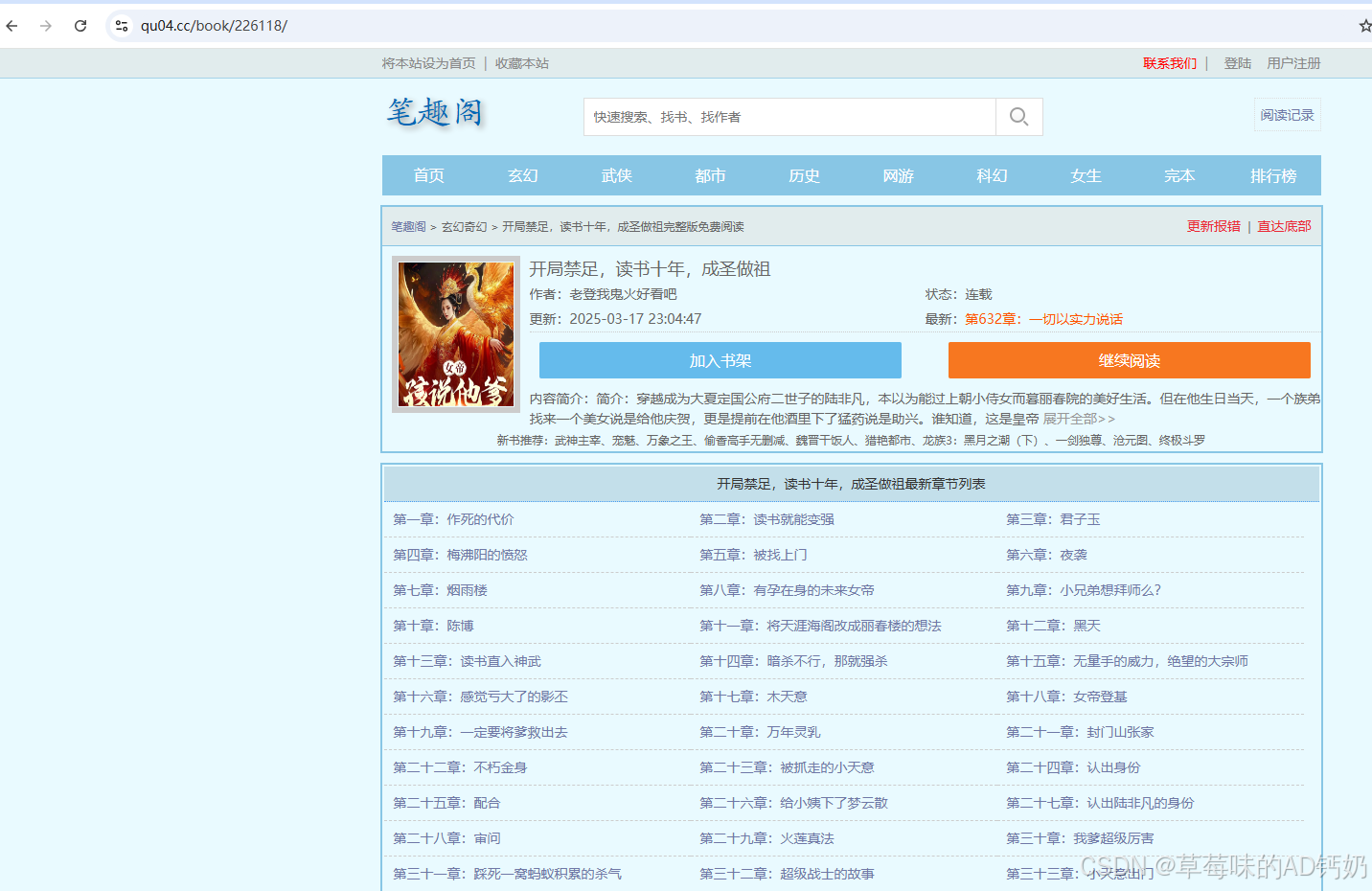Open site information icon beside the URL
Screen dimensions: 1372x891
121,26
